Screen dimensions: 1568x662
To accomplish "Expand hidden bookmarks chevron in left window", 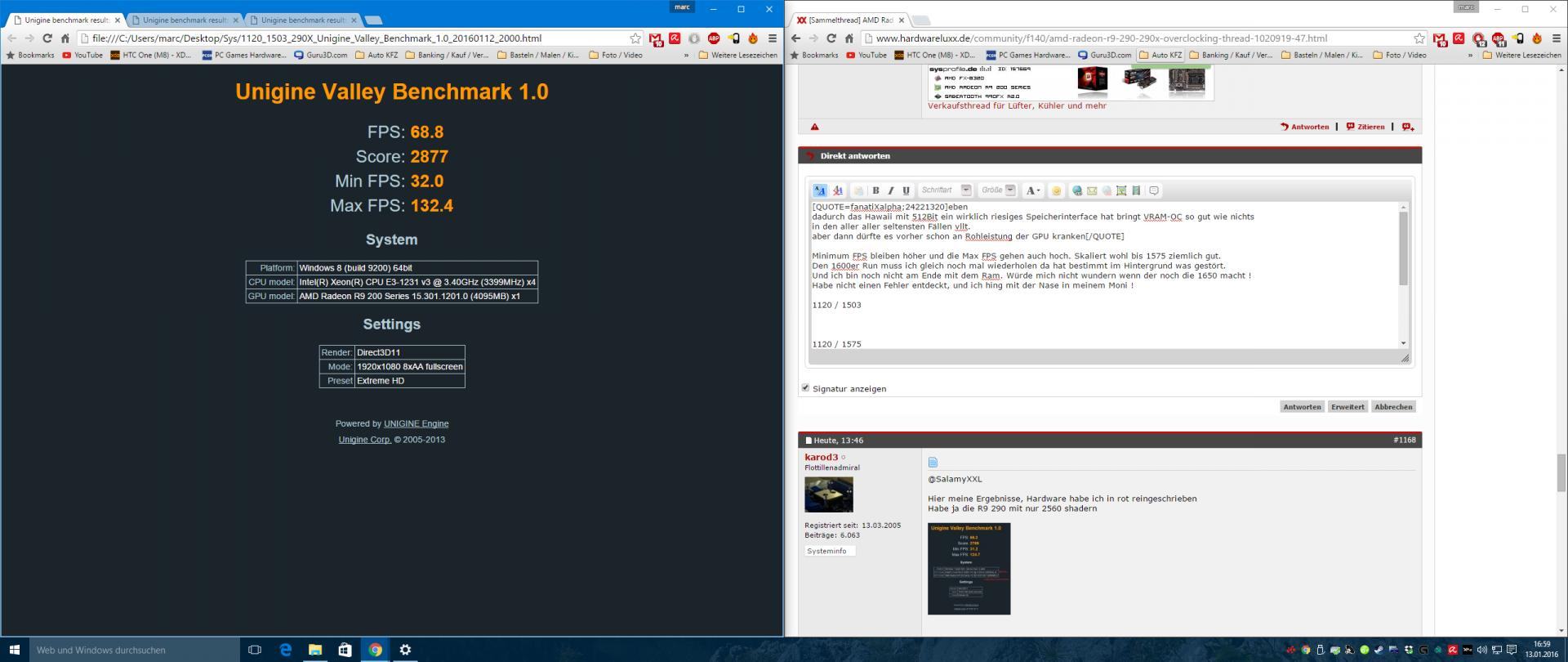I will point(686,56).
